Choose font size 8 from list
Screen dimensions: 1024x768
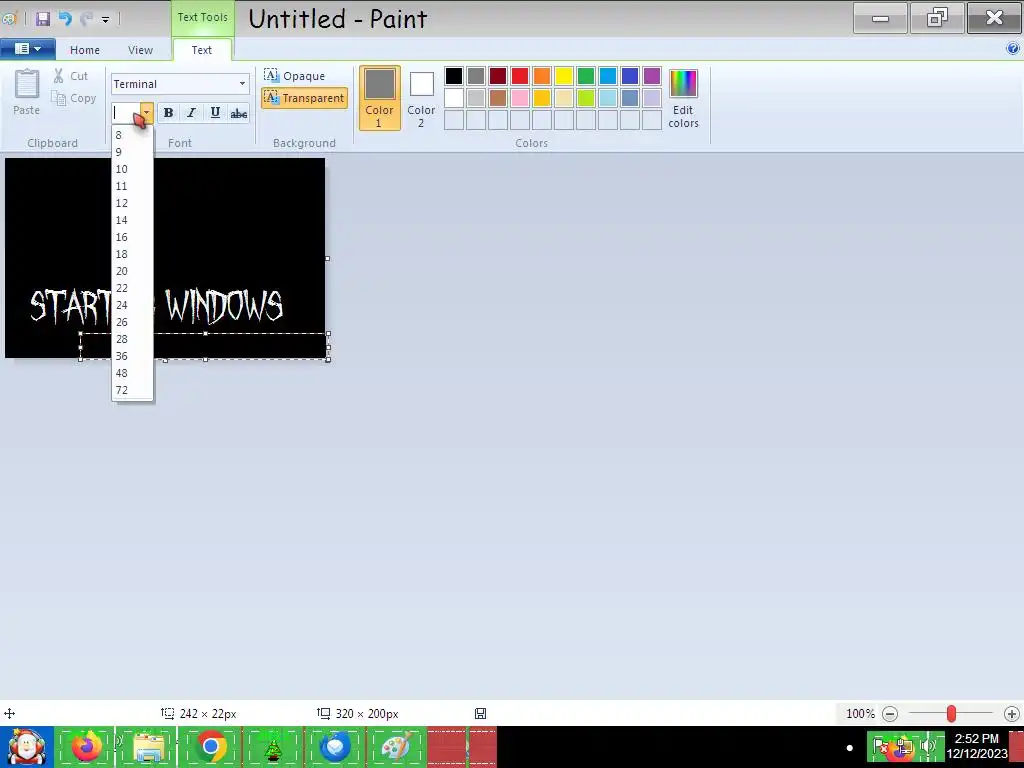point(133,135)
